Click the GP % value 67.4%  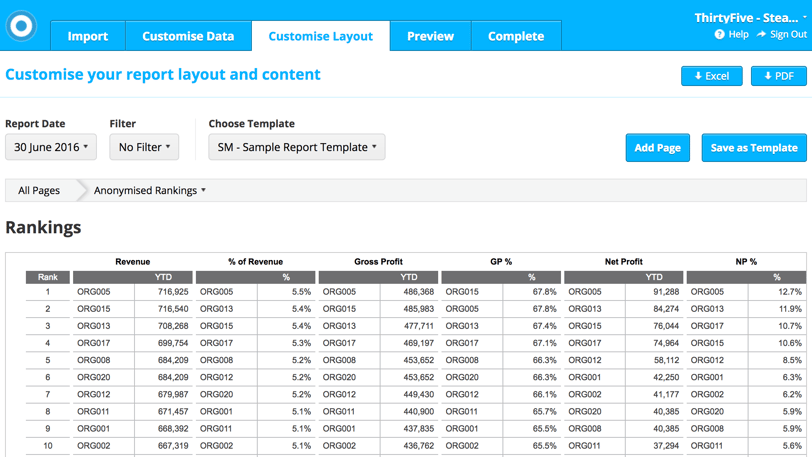544,326
